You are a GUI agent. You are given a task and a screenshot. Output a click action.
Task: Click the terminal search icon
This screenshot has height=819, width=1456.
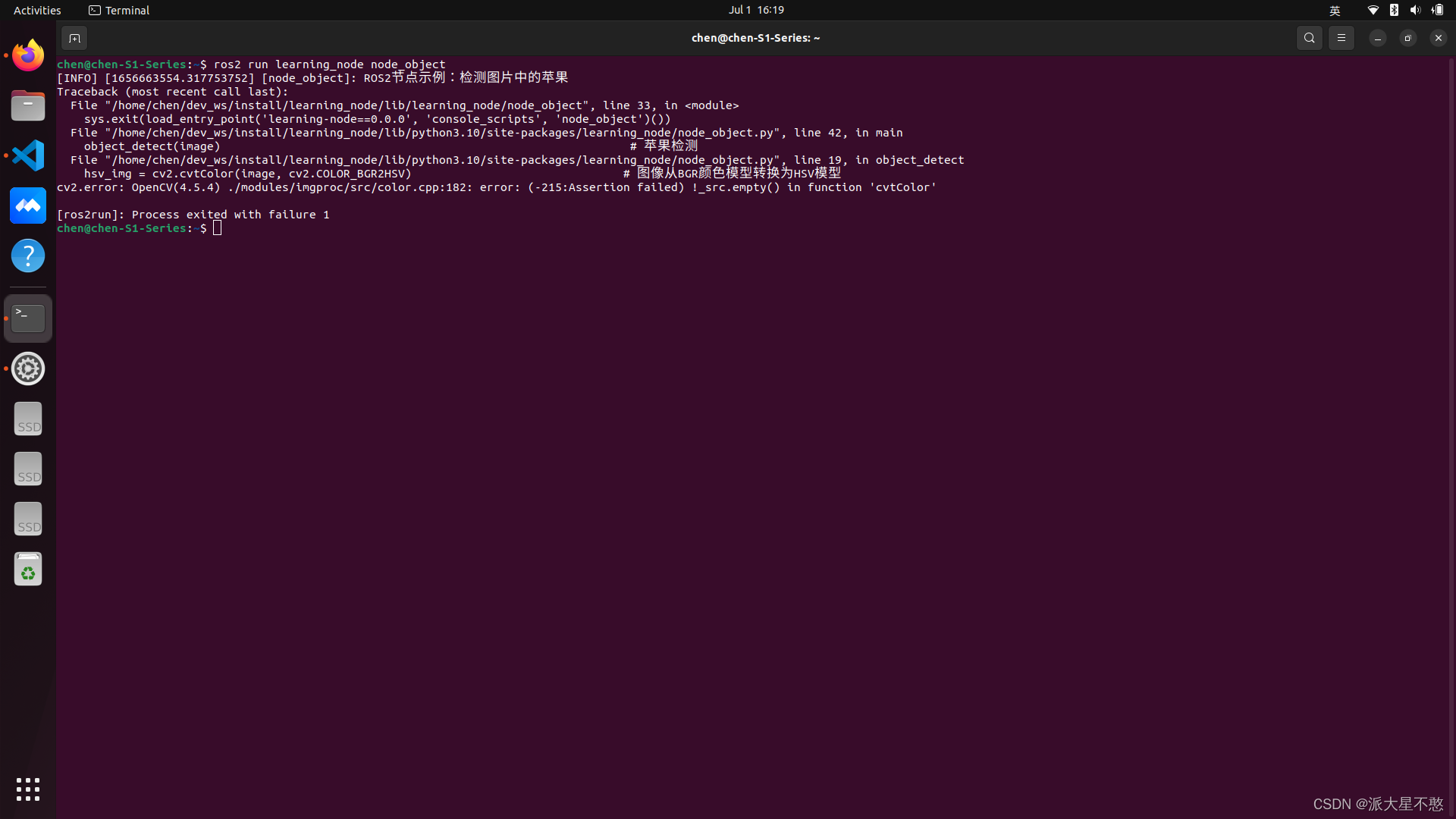1309,38
